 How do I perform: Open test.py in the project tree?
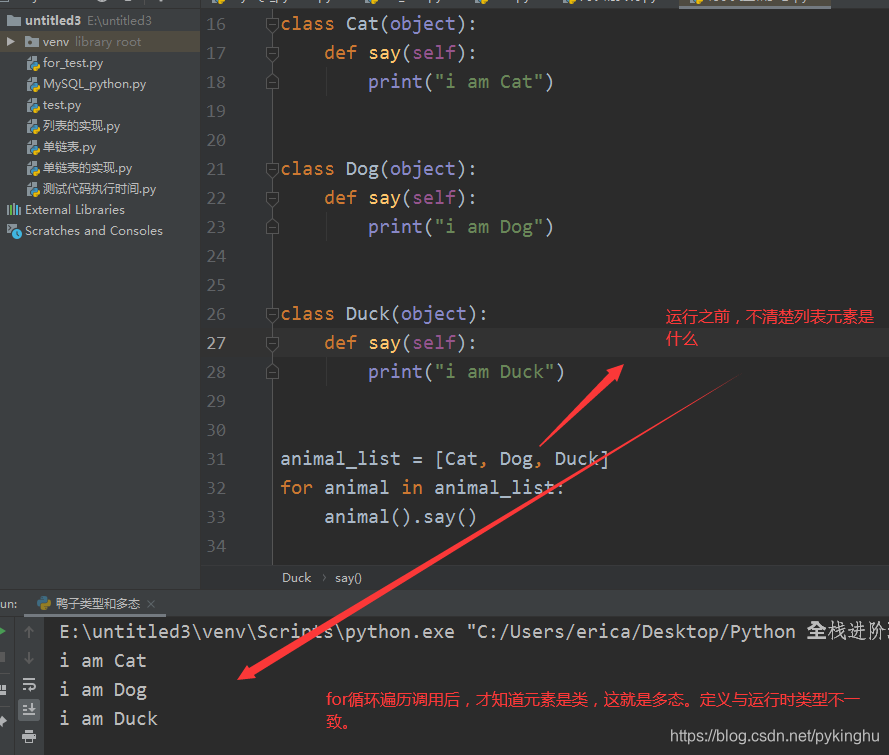pyautogui.click(x=62, y=105)
